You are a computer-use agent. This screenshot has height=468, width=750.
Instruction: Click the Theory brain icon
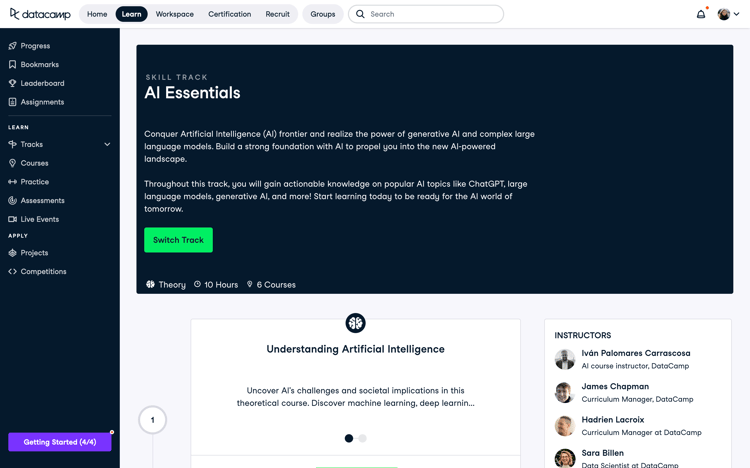(x=150, y=284)
